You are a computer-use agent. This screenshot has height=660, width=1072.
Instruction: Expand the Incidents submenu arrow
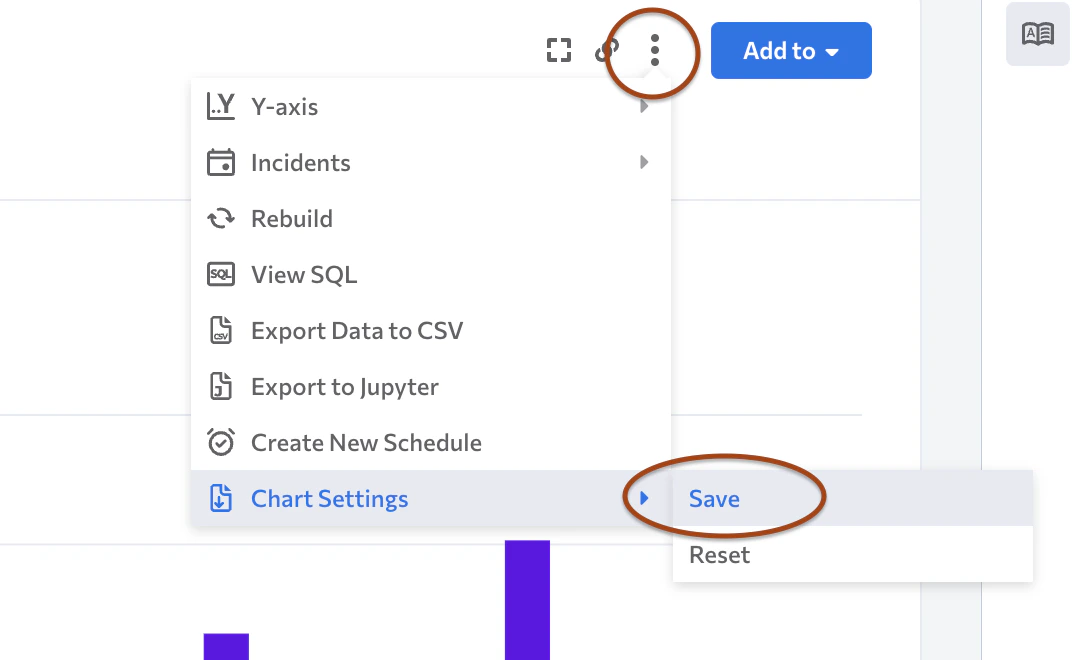point(645,162)
